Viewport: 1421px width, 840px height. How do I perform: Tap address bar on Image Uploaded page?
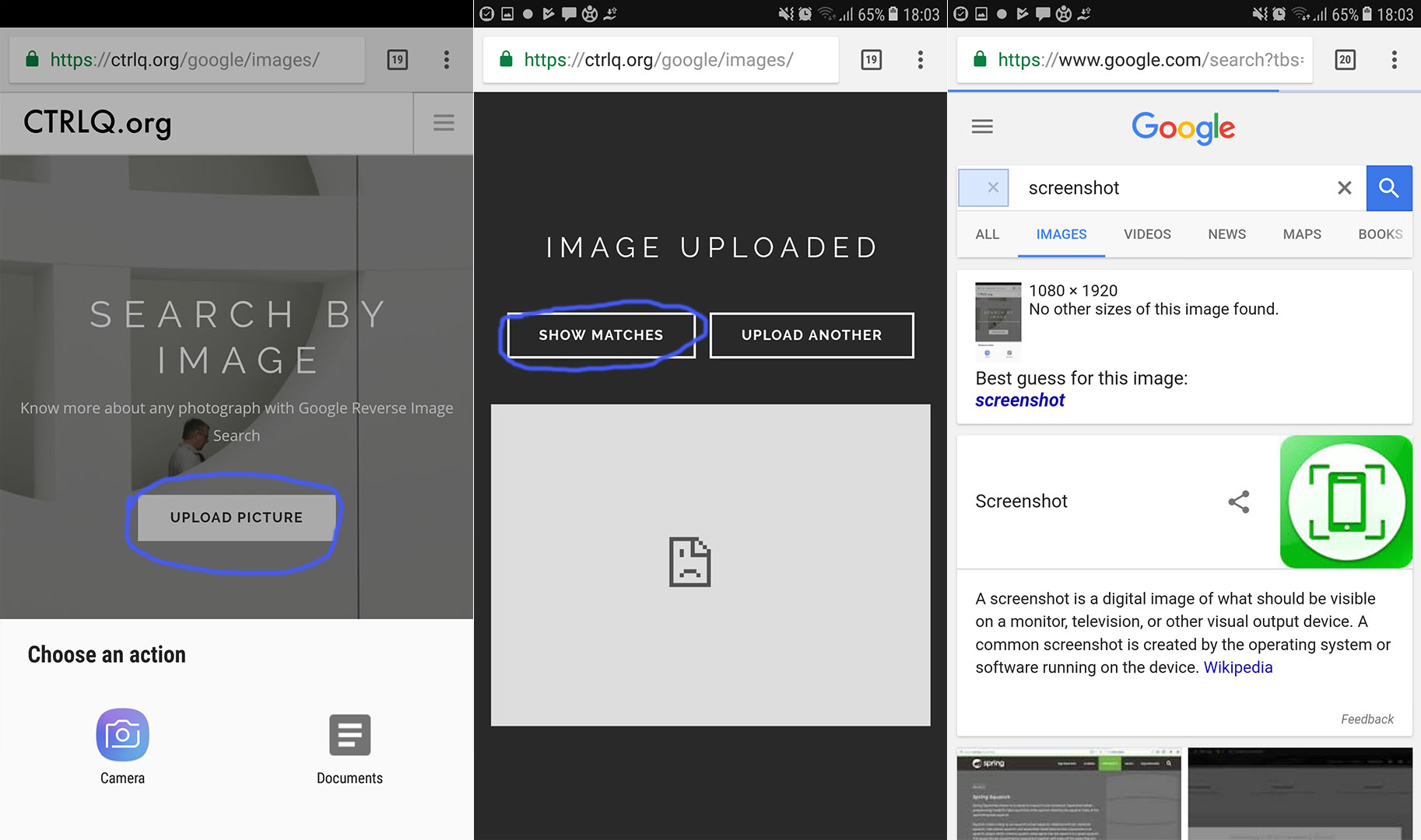(x=661, y=60)
